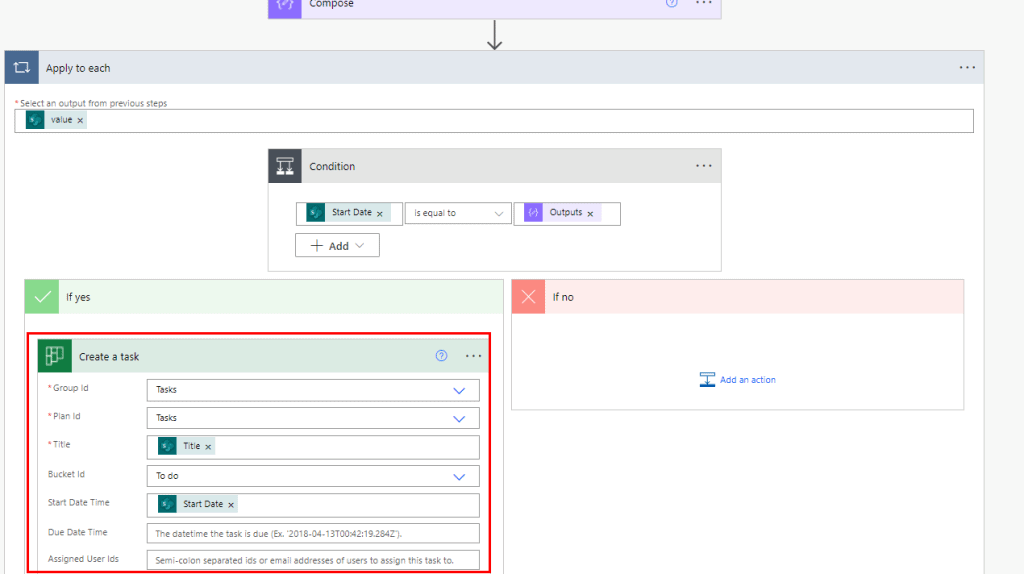
Task: Select the Outputs token in condition
Action: tap(562, 213)
